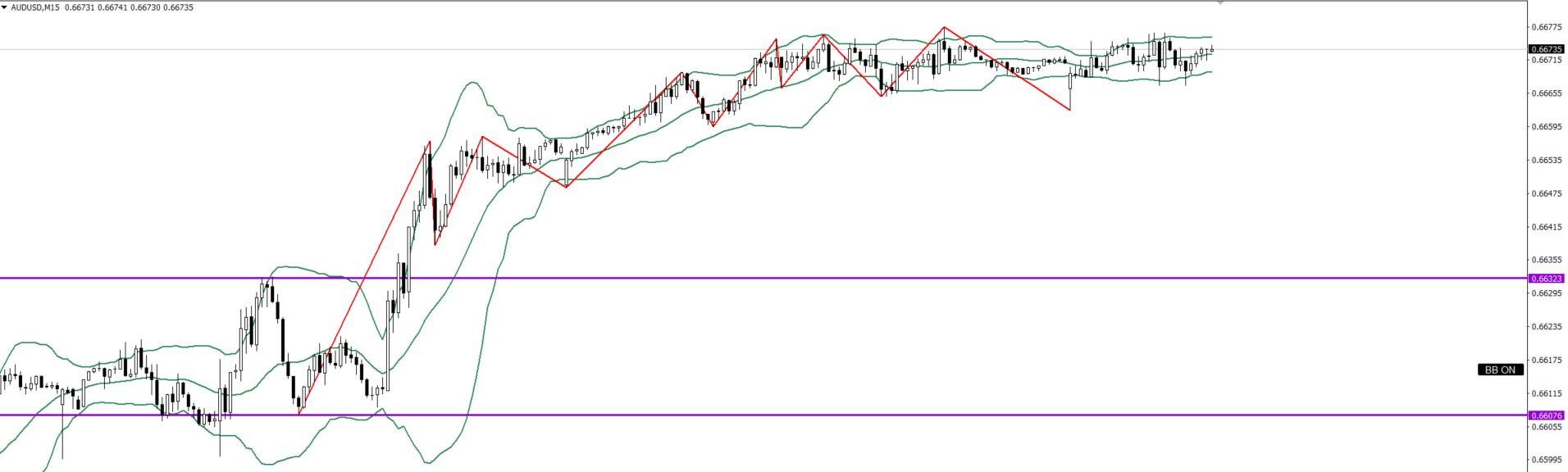The height and width of the screenshot is (472, 1568).
Task: Expand the triangle arrow beside AUDUSD,M15
Action: coord(5,7)
